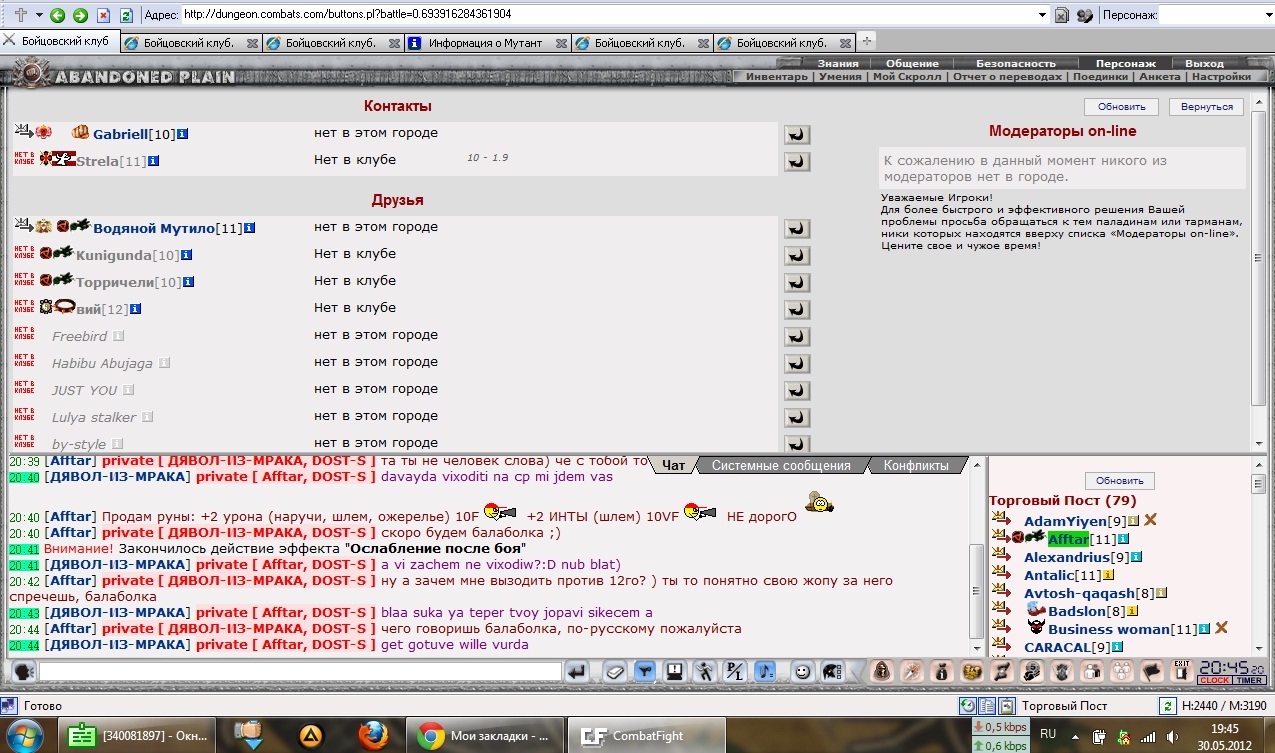Toggle the CLOCK mode under the time display
The width and height of the screenshot is (1275, 753).
tap(1215, 681)
